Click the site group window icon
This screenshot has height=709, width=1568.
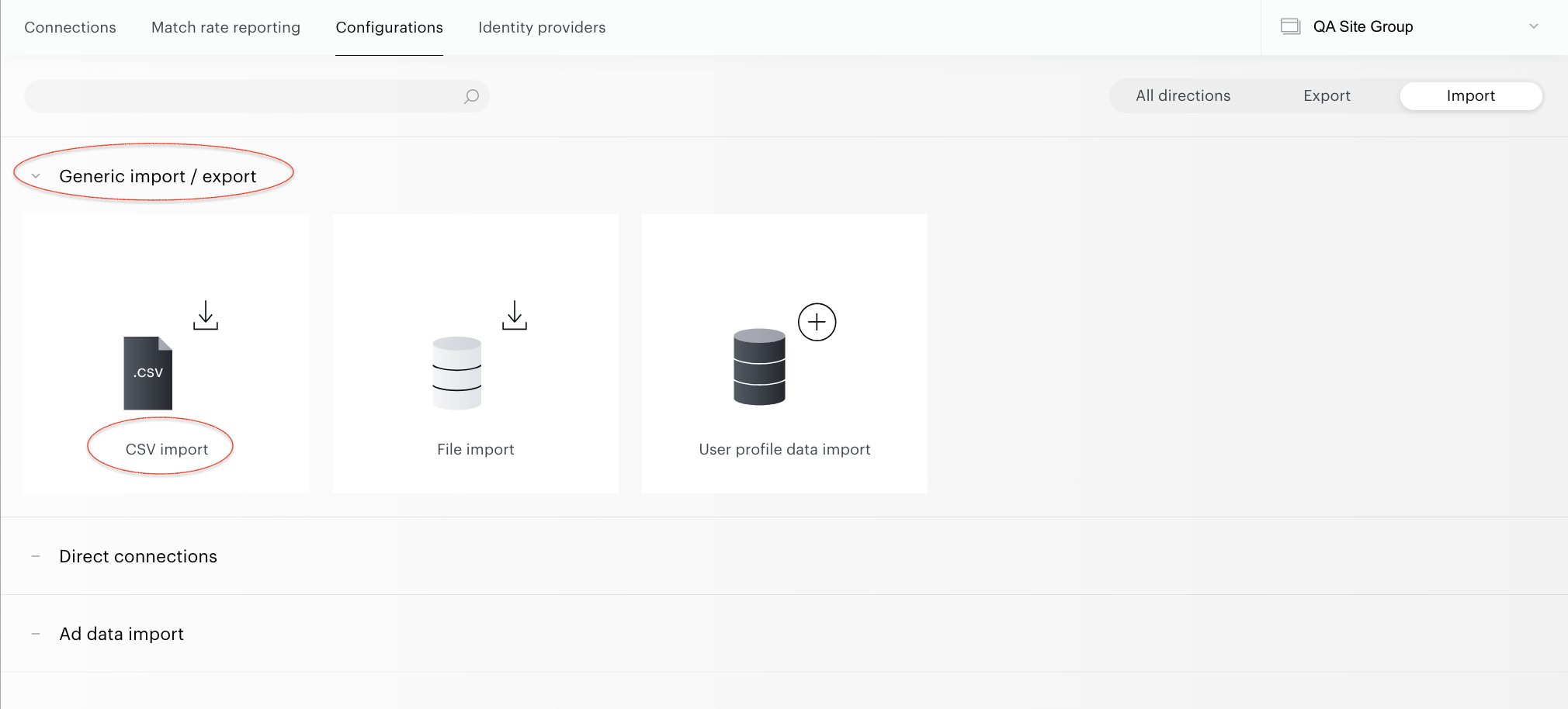(1290, 26)
